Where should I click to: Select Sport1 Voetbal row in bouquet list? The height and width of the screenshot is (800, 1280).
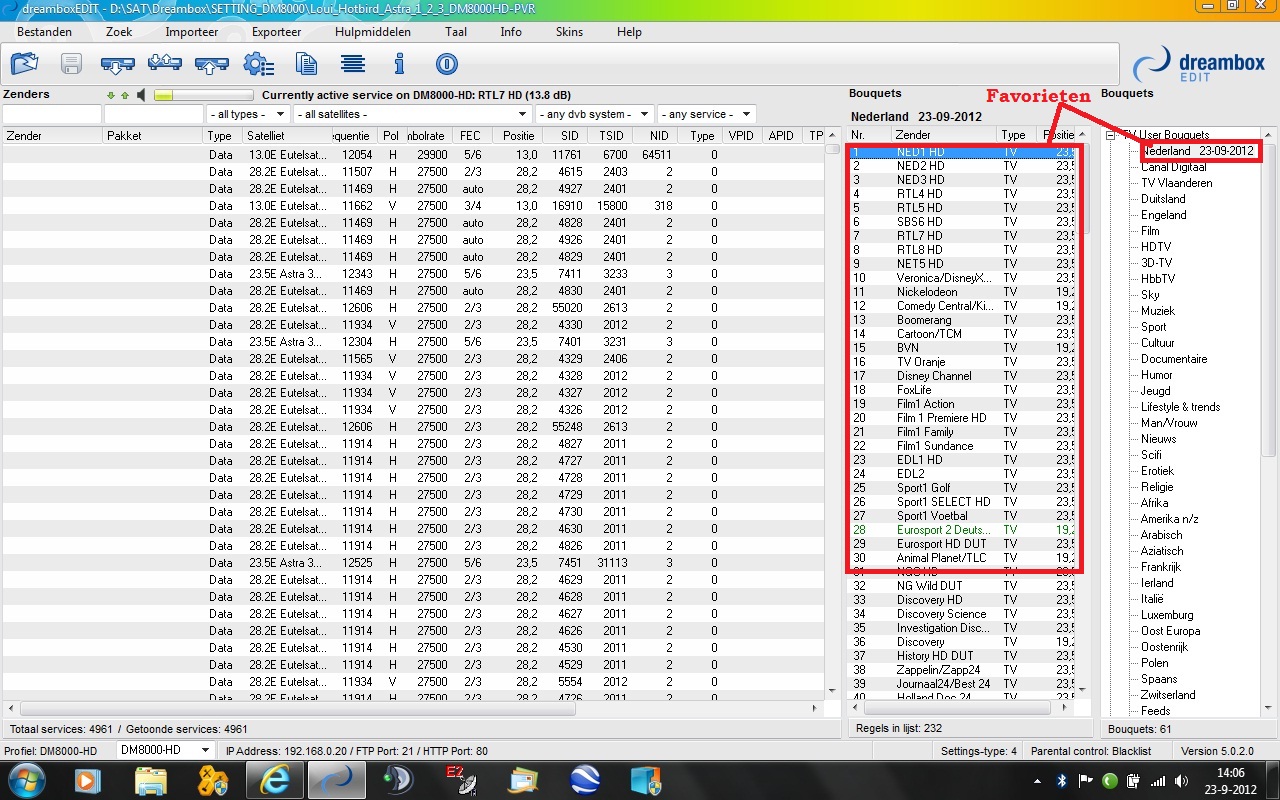[x=964, y=516]
